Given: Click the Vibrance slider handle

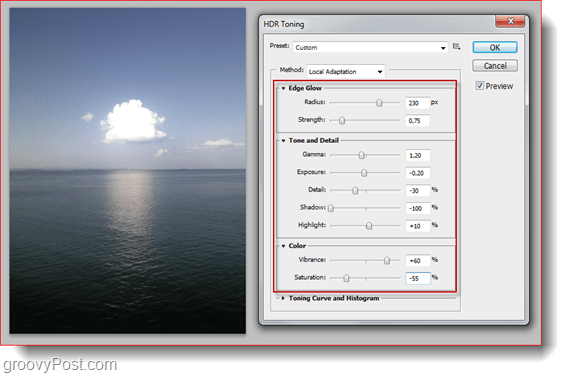Looking at the screenshot, I should [387, 261].
